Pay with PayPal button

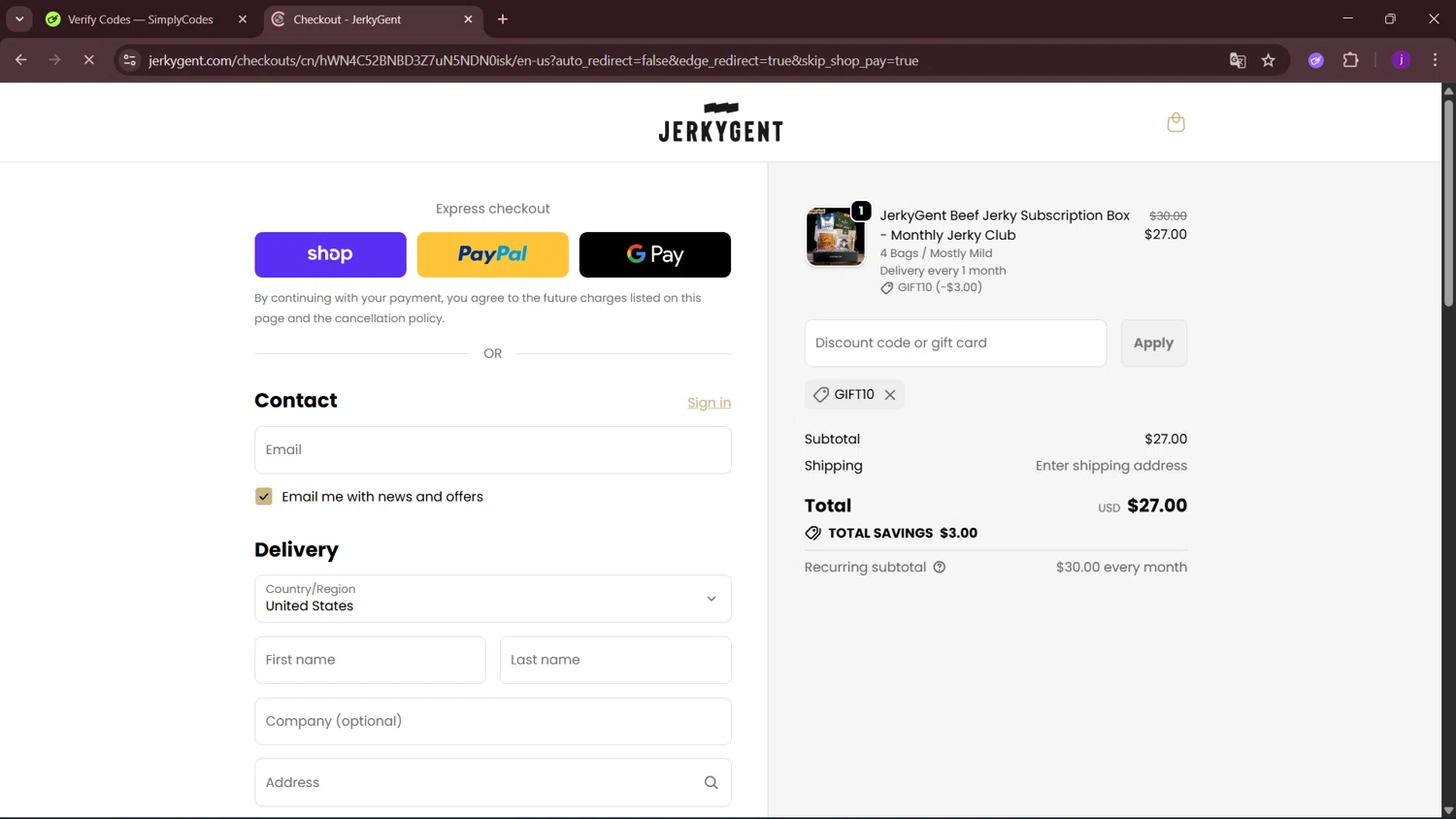pyautogui.click(x=492, y=254)
